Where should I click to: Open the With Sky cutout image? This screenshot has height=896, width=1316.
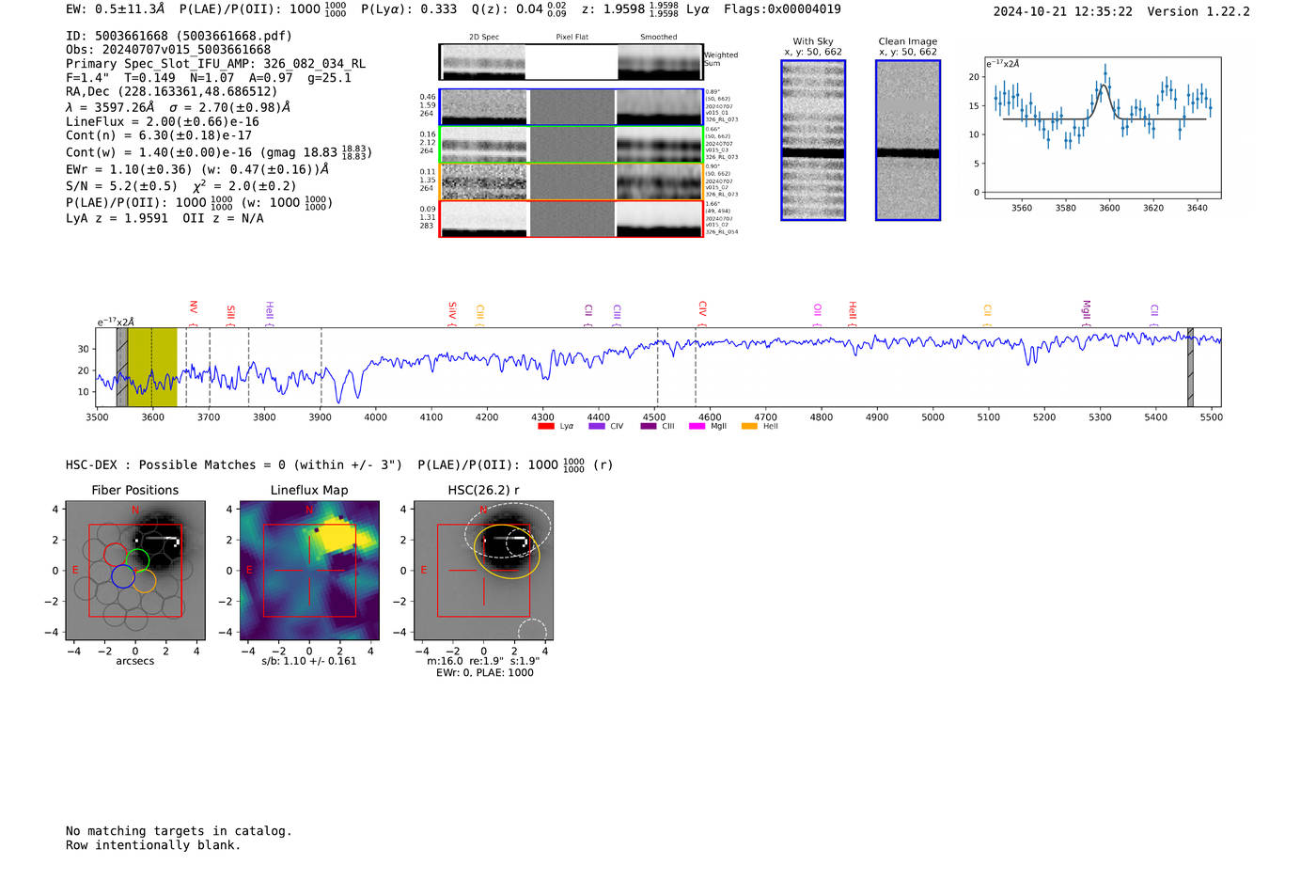click(x=813, y=140)
